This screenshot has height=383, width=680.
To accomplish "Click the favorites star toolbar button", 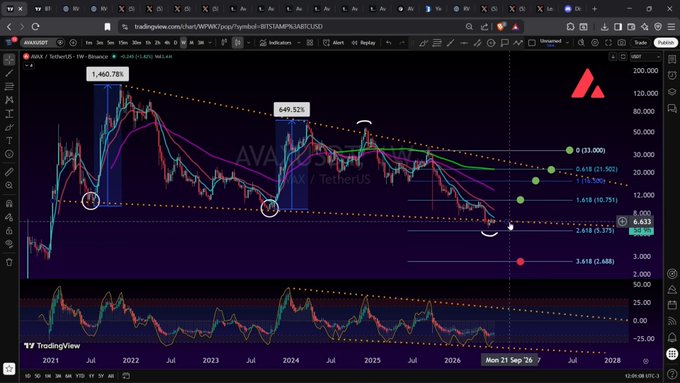I will click(x=9, y=369).
